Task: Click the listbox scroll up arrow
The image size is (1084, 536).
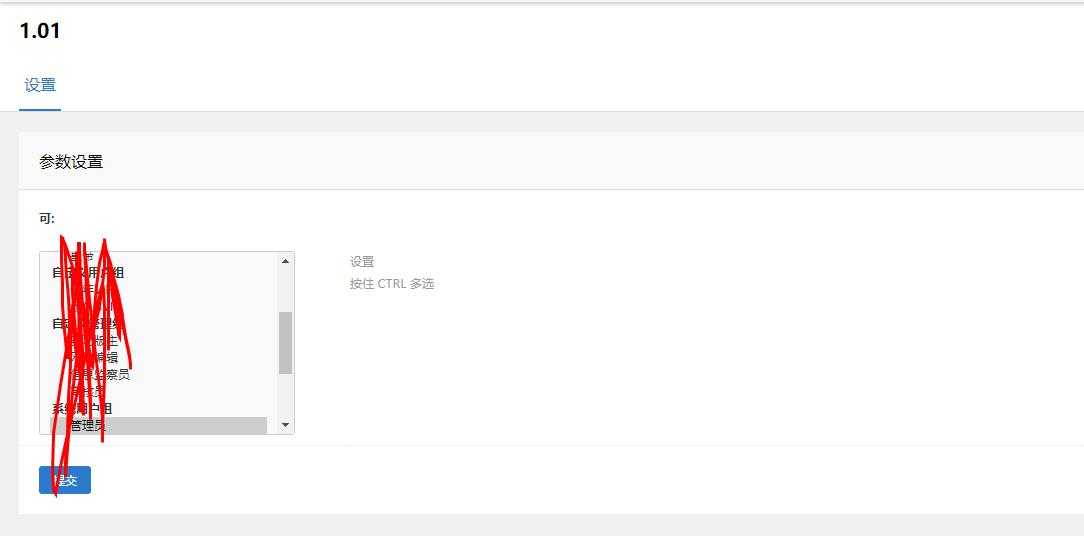Action: tap(286, 261)
